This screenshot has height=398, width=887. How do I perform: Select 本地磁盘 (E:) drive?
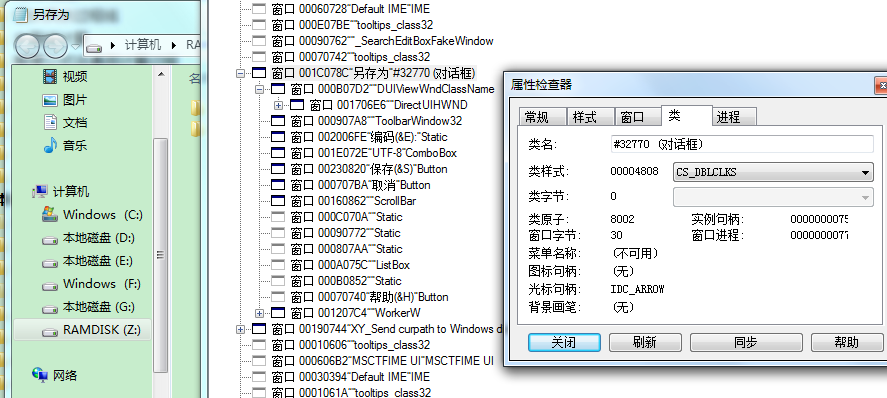click(x=88, y=261)
